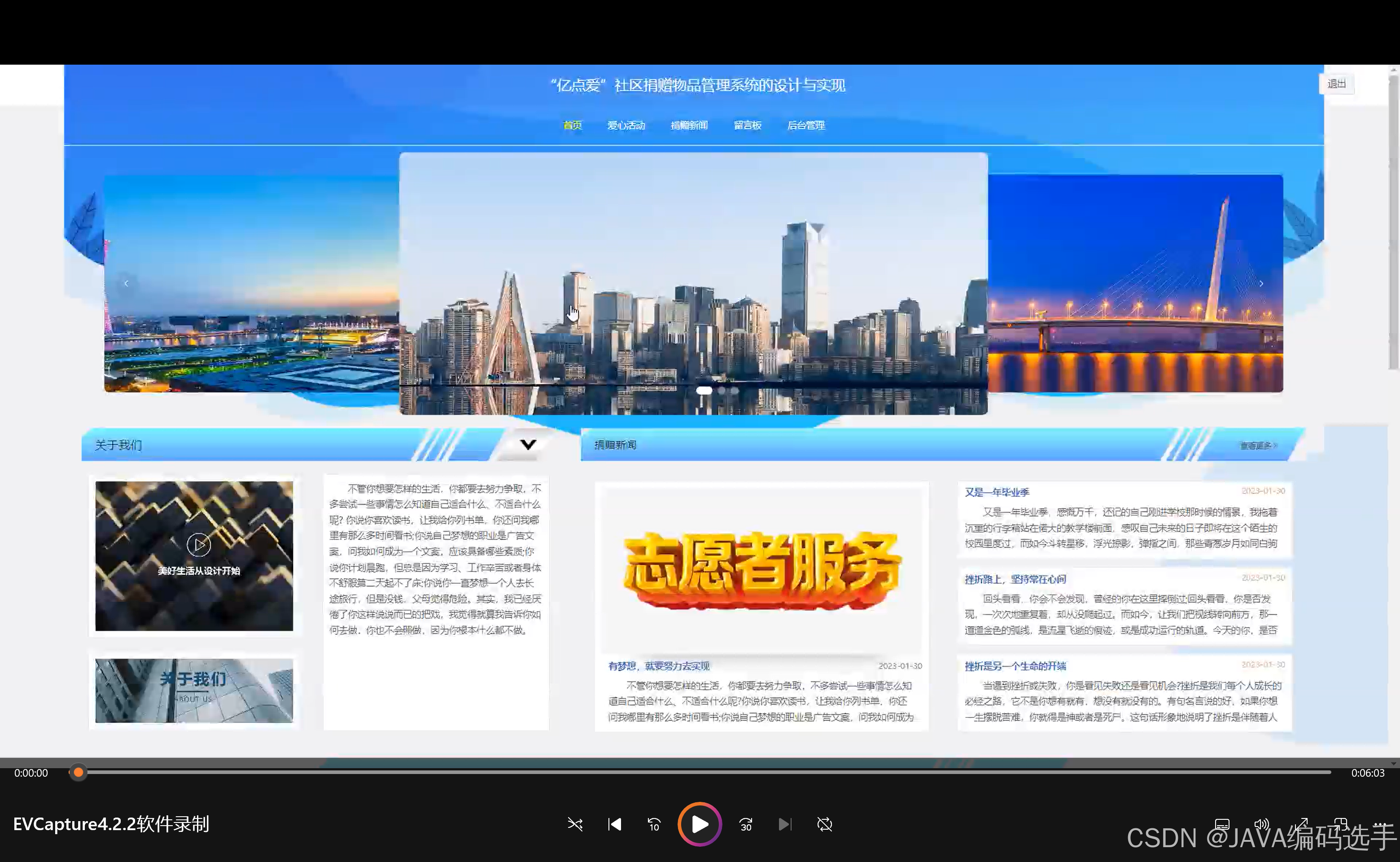The image size is (1400, 862).
Task: Switch to mini player view
Action: click(x=1341, y=824)
